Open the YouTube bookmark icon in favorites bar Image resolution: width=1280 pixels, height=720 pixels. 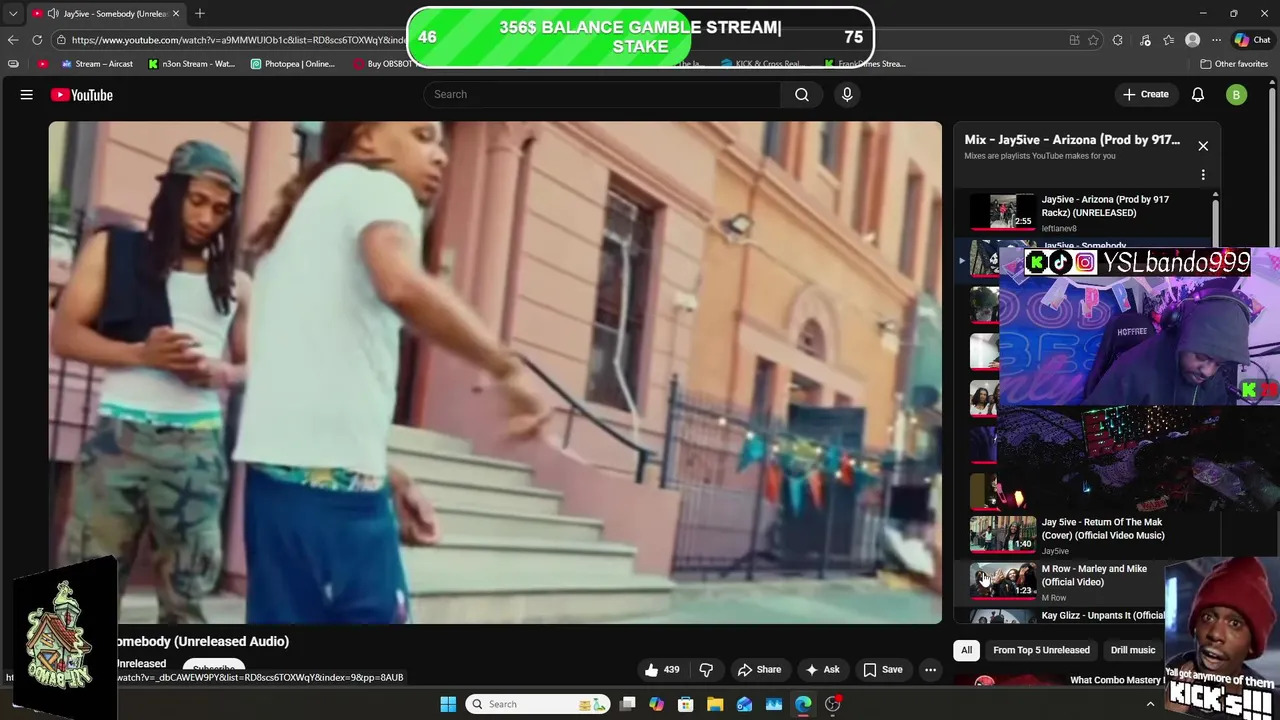[42, 64]
